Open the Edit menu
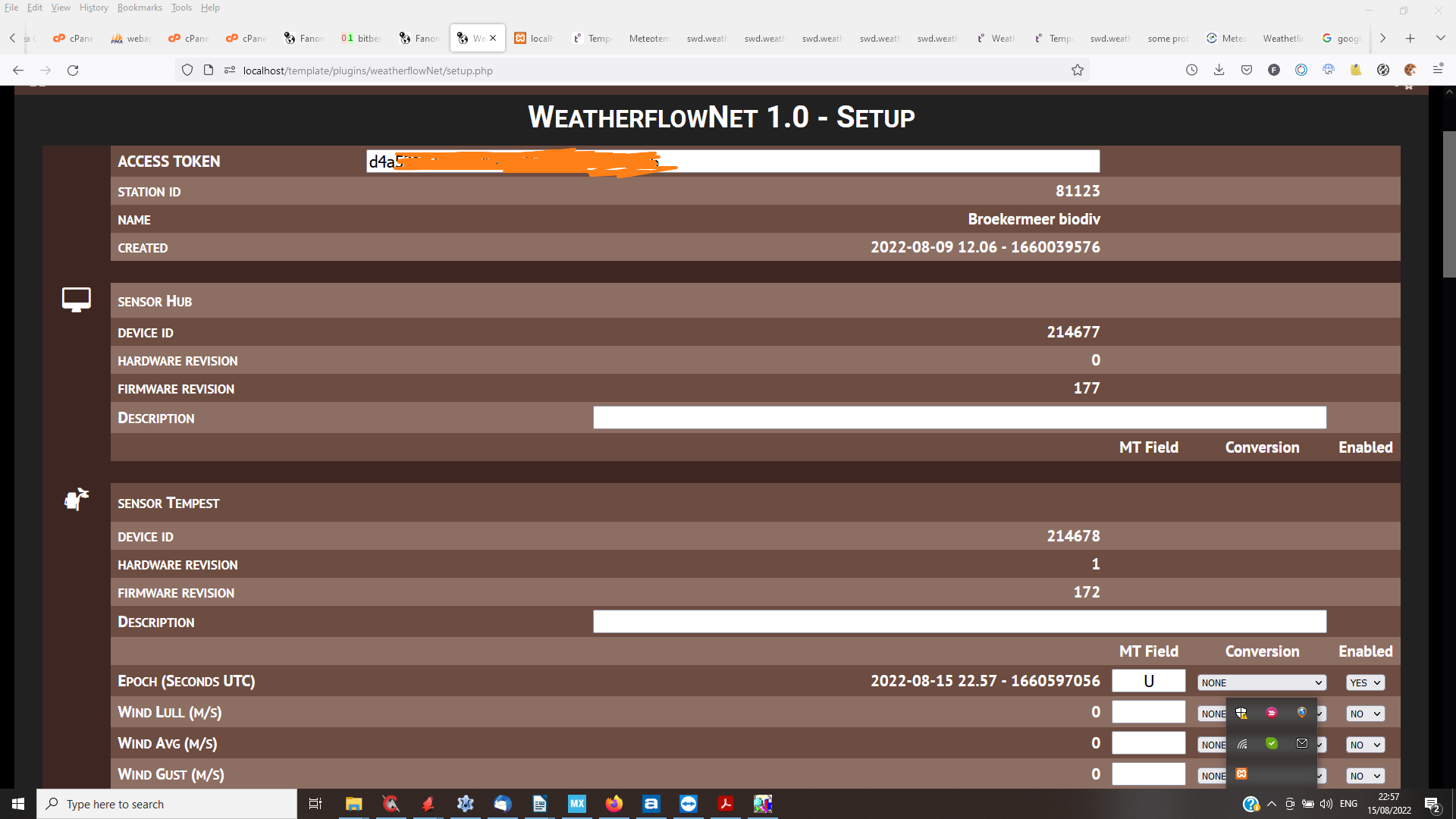1456x819 pixels. [x=35, y=8]
